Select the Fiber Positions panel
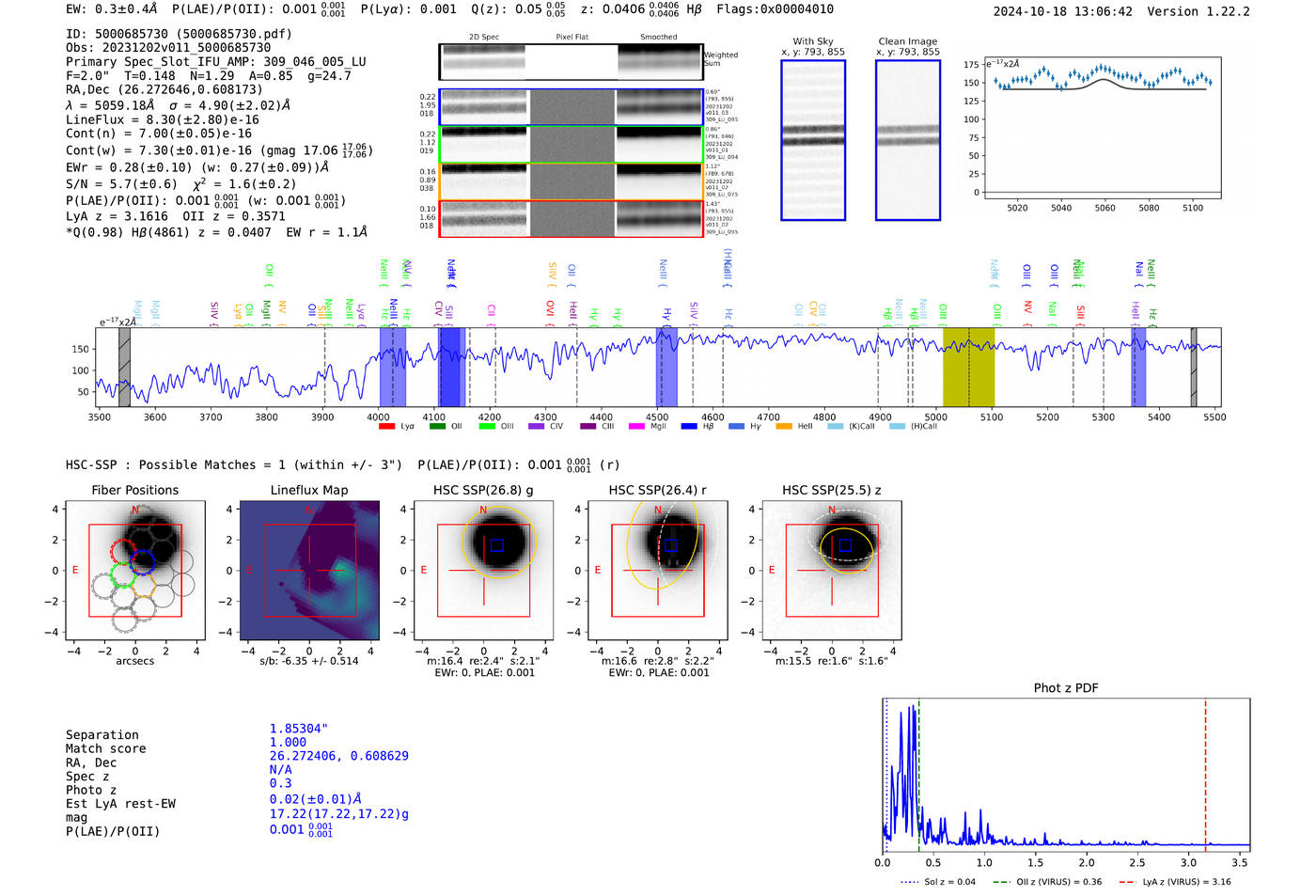This screenshot has width=1316, height=896. (x=134, y=570)
